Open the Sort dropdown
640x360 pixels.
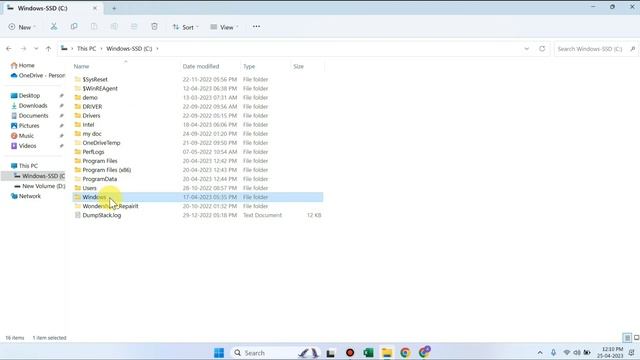click(x=186, y=27)
